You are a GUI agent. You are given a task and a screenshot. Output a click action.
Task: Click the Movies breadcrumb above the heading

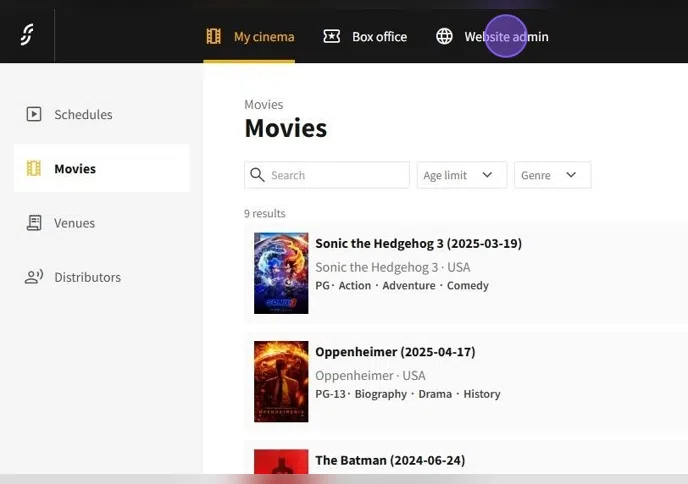(263, 104)
